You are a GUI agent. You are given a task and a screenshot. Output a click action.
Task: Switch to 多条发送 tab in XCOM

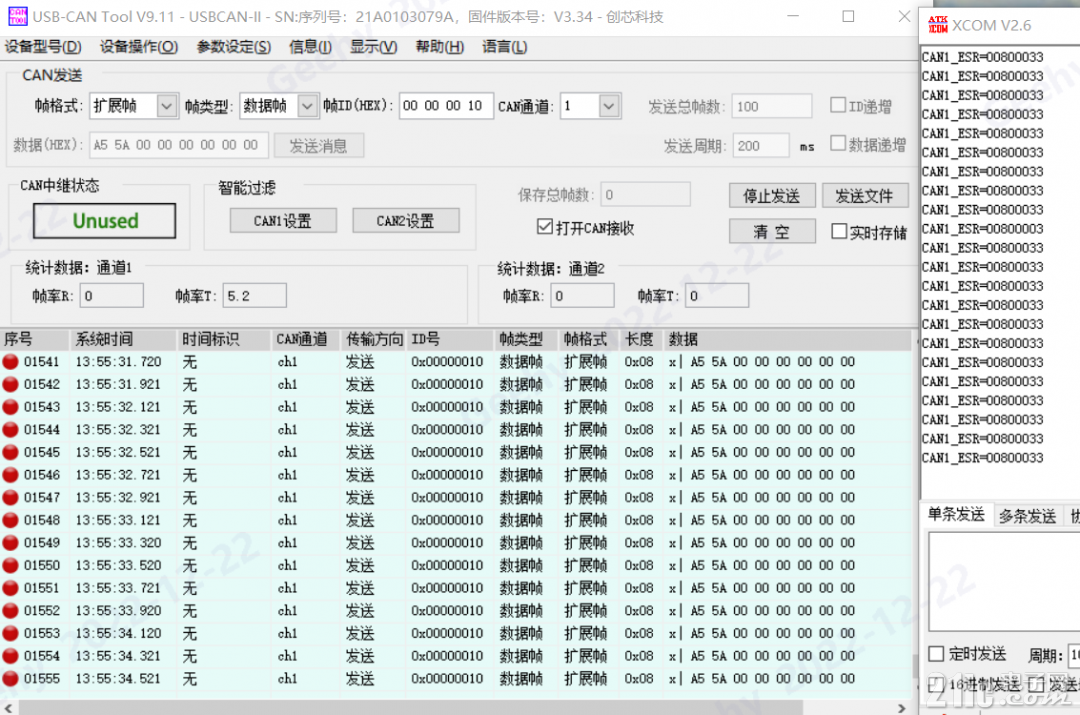click(x=1027, y=516)
